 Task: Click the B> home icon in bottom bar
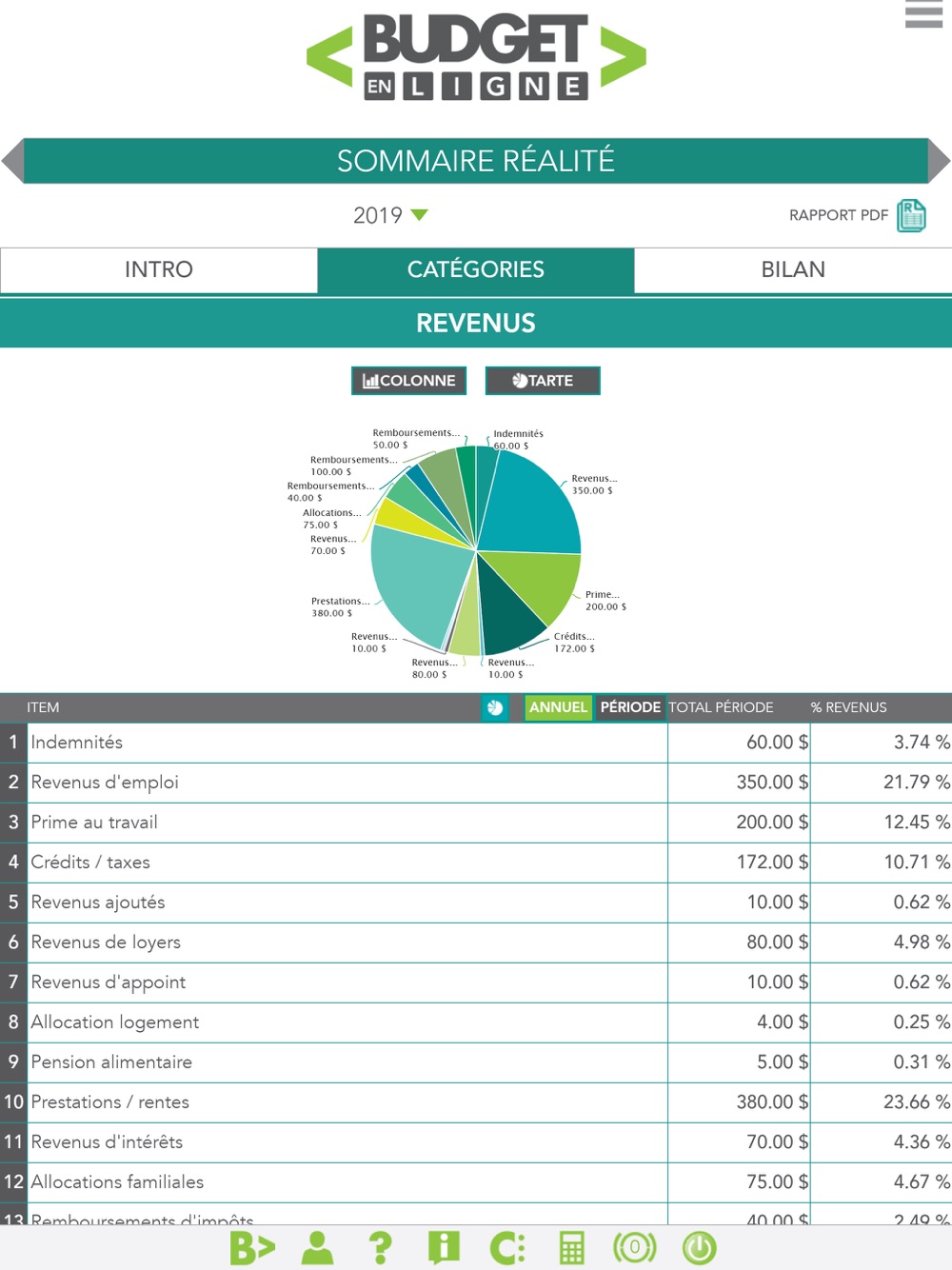tap(252, 1247)
